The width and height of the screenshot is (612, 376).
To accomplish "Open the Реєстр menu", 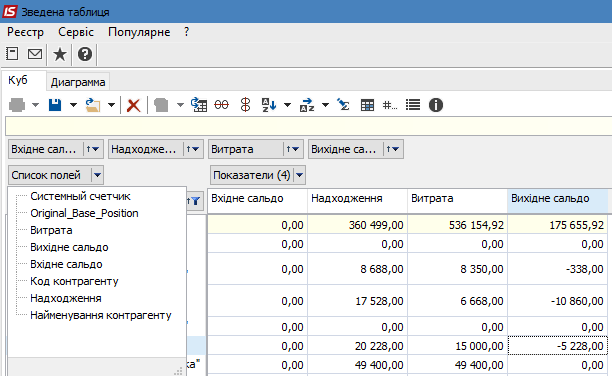I will point(25,32).
